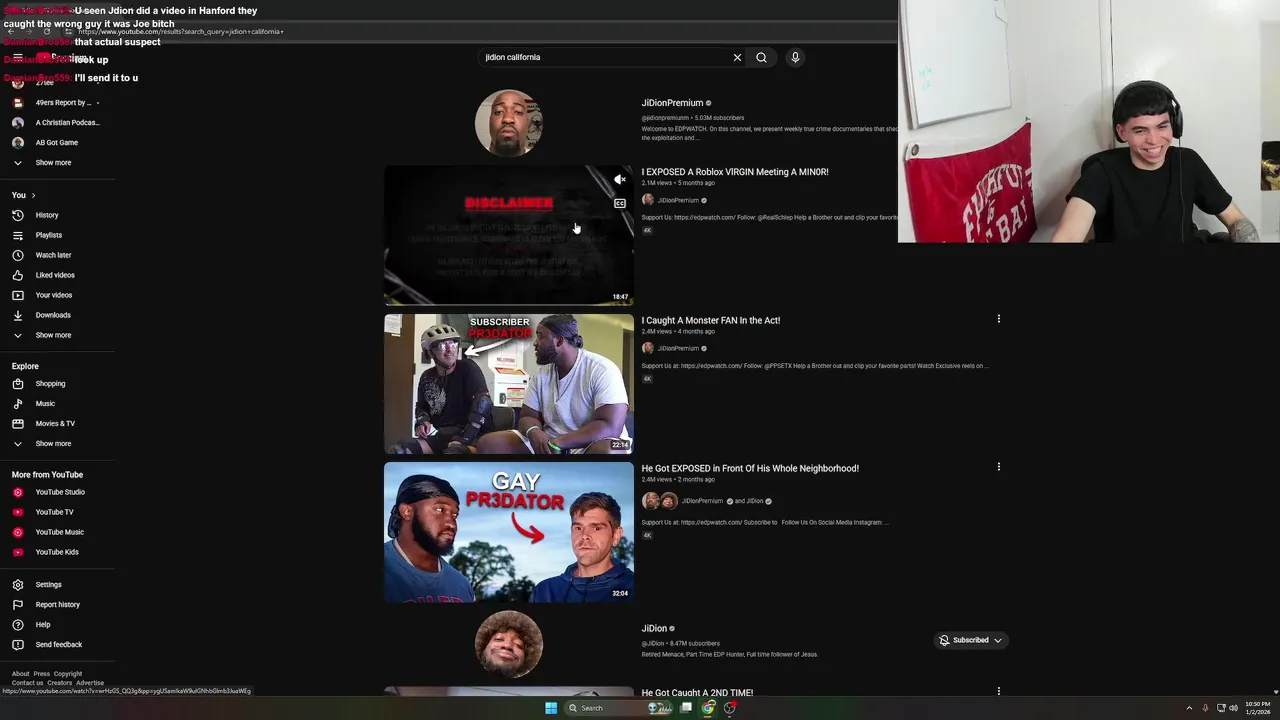Open the You section chevron
Image resolution: width=1280 pixels, height=720 pixels.
click(x=33, y=195)
